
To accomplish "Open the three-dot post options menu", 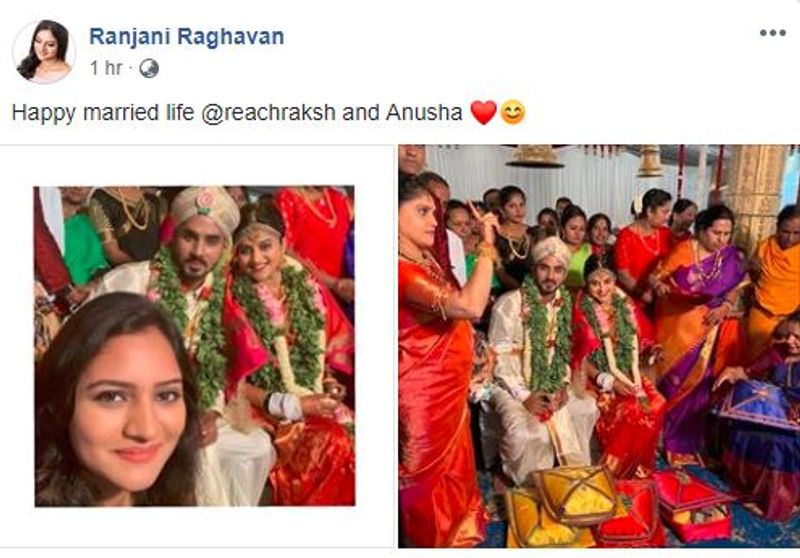I will (772, 33).
